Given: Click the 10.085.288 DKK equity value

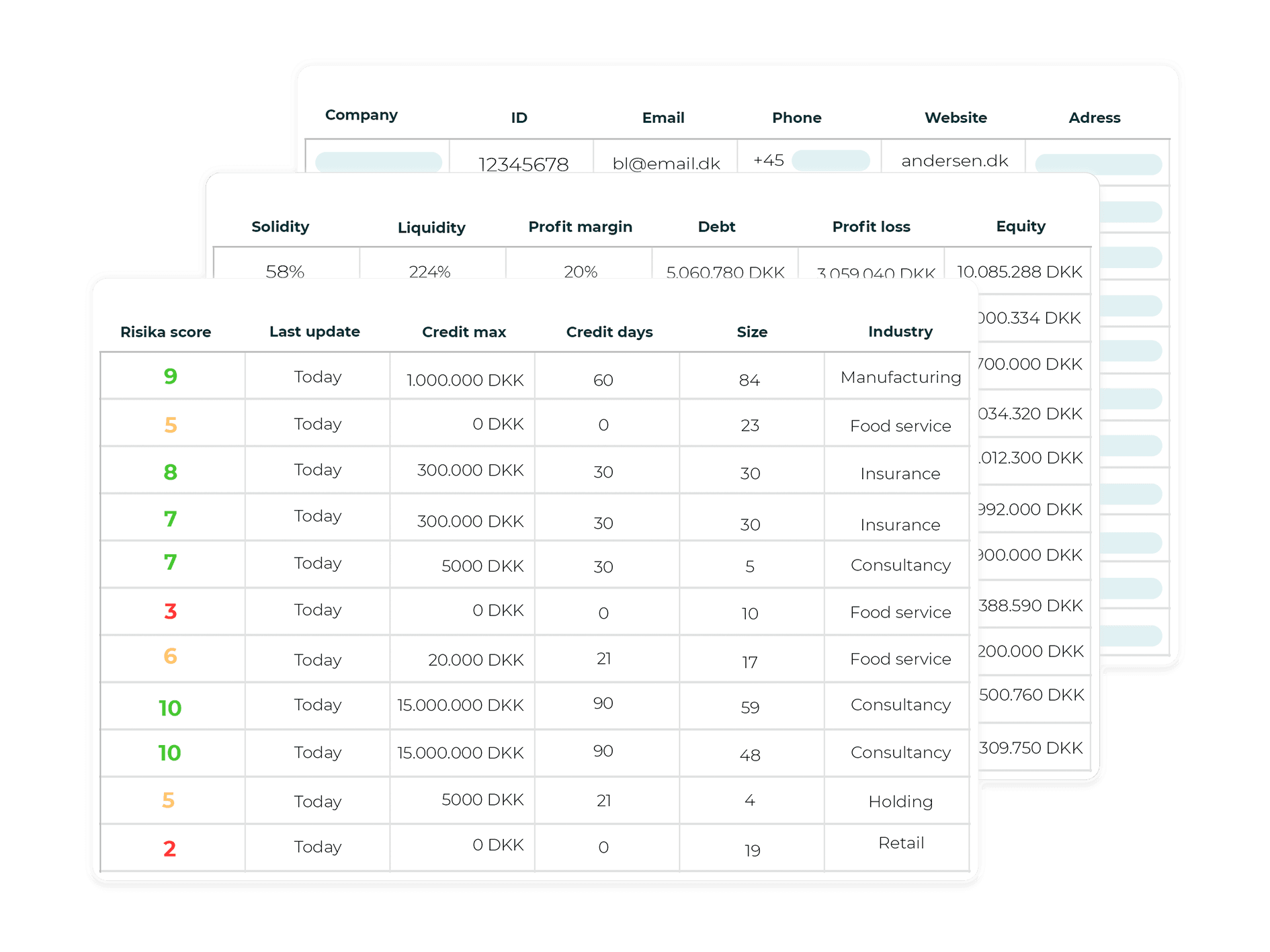Looking at the screenshot, I should (x=1019, y=271).
